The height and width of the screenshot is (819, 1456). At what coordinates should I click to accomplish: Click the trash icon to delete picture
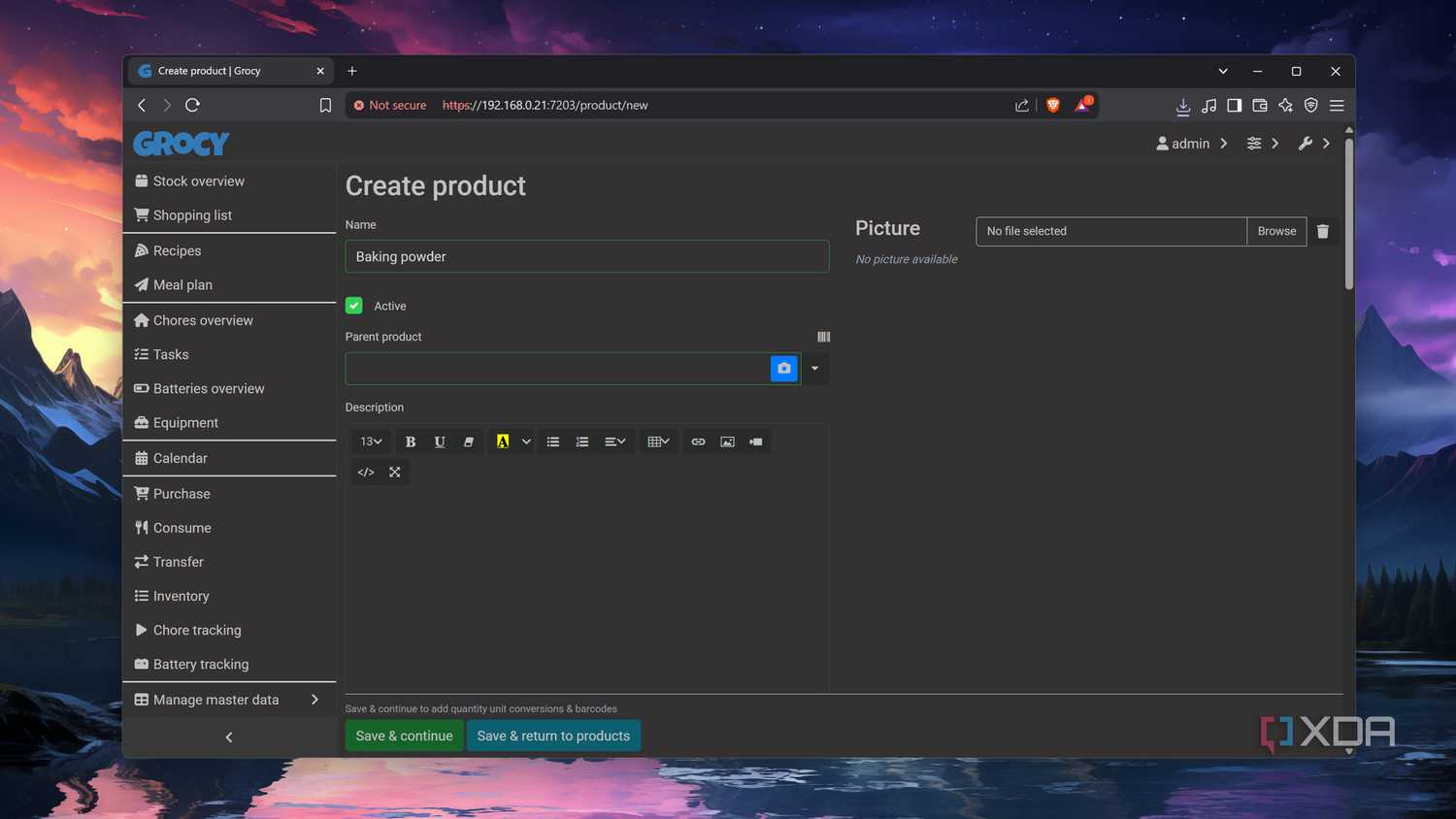[1323, 231]
